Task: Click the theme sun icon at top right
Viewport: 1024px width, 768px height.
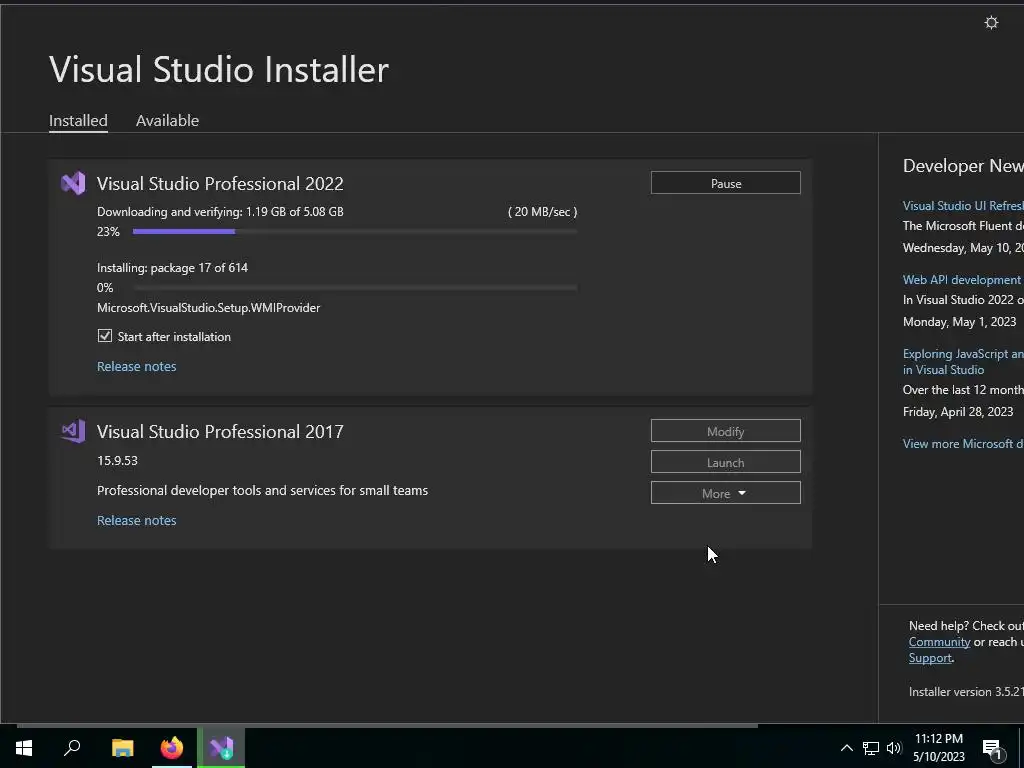Action: pyautogui.click(x=991, y=23)
